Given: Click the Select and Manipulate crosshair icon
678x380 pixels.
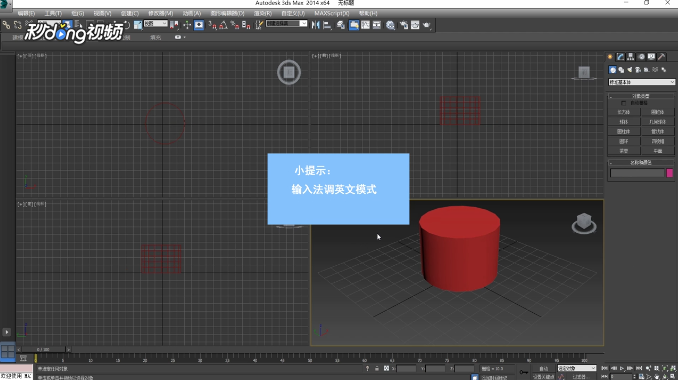Looking at the screenshot, I should tap(187, 25).
